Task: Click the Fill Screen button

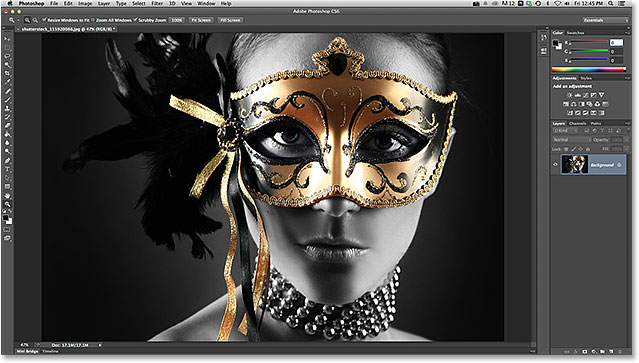Action: click(230, 20)
